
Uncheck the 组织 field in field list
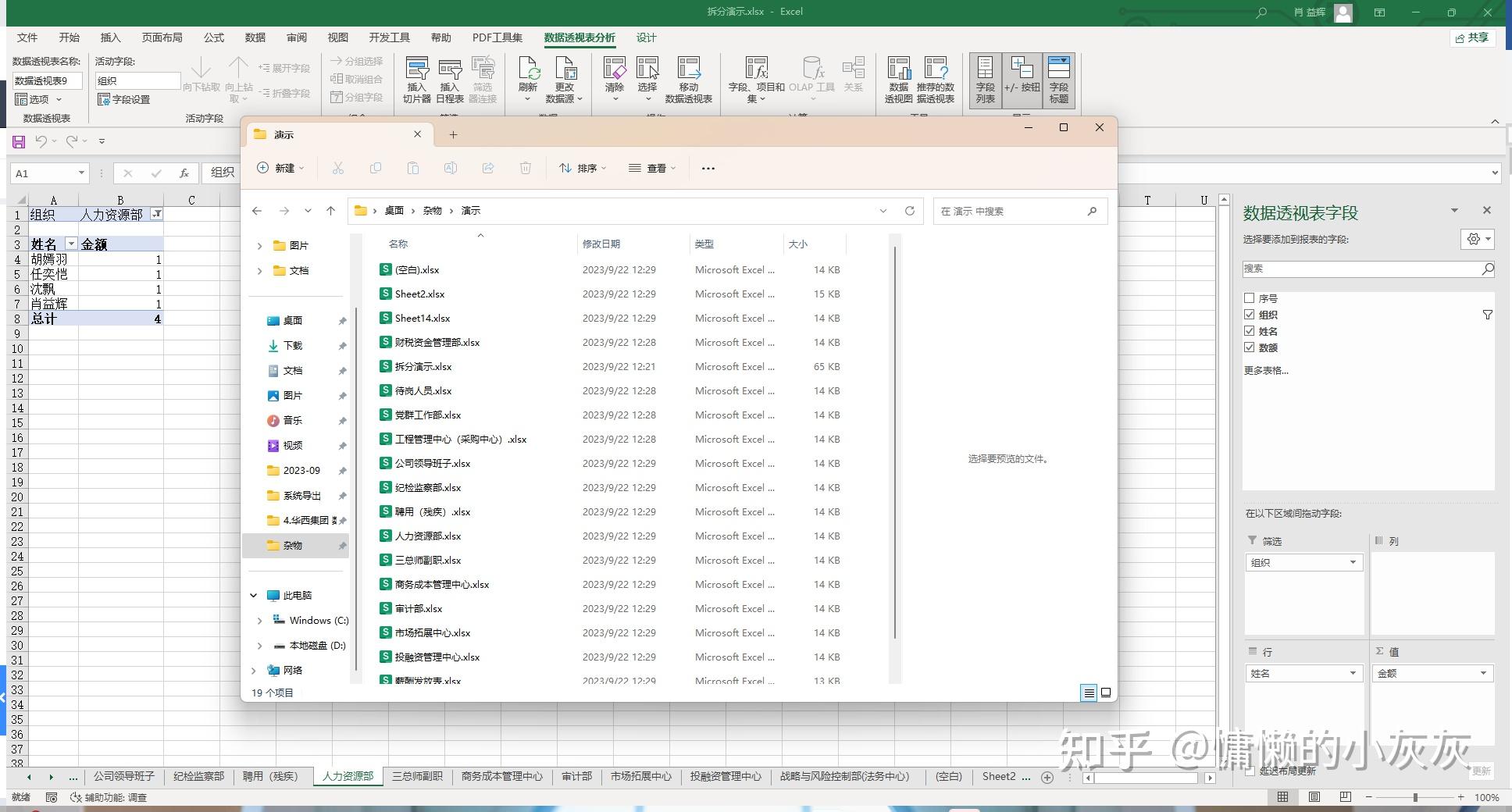click(x=1250, y=314)
